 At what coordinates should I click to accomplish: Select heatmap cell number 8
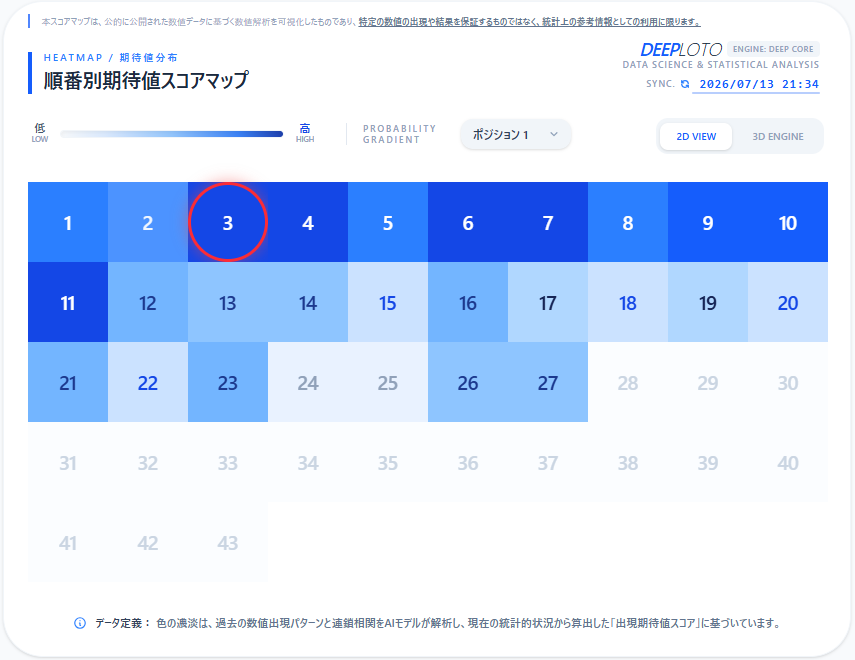pyautogui.click(x=628, y=222)
